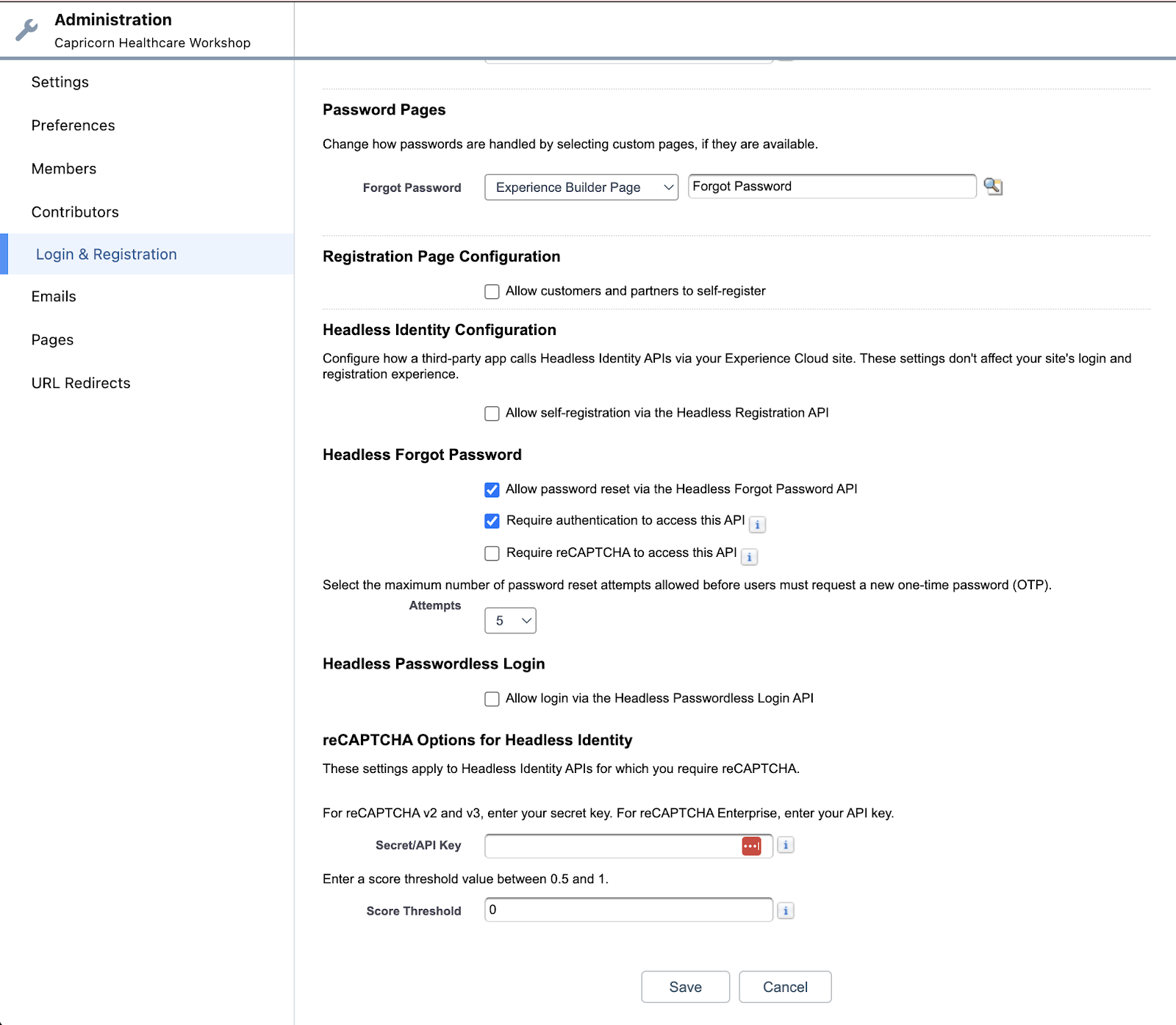Image resolution: width=1176 pixels, height=1025 pixels.
Task: Click the Cancel button
Action: point(784,987)
